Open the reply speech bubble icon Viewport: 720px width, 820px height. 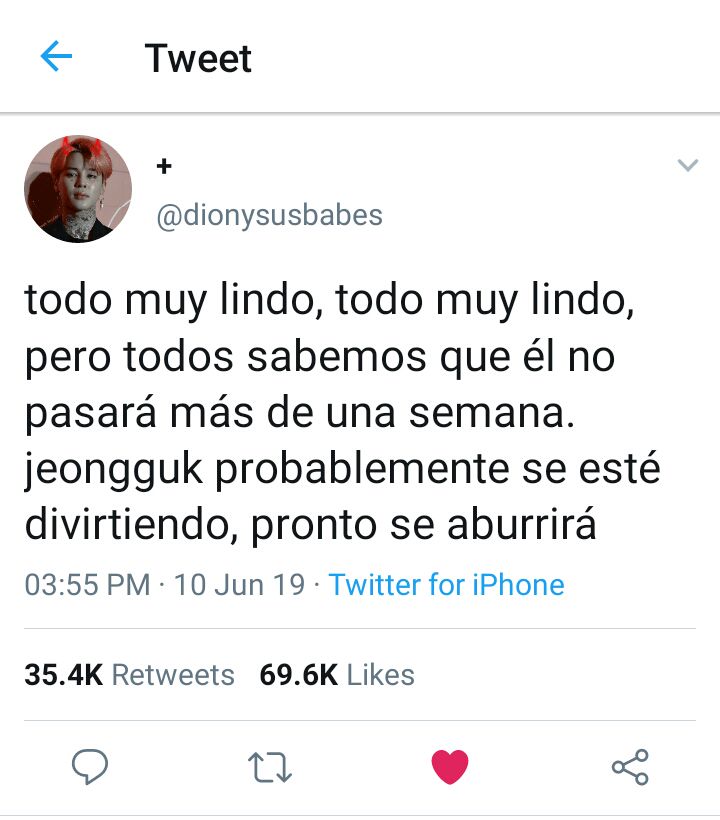click(90, 767)
